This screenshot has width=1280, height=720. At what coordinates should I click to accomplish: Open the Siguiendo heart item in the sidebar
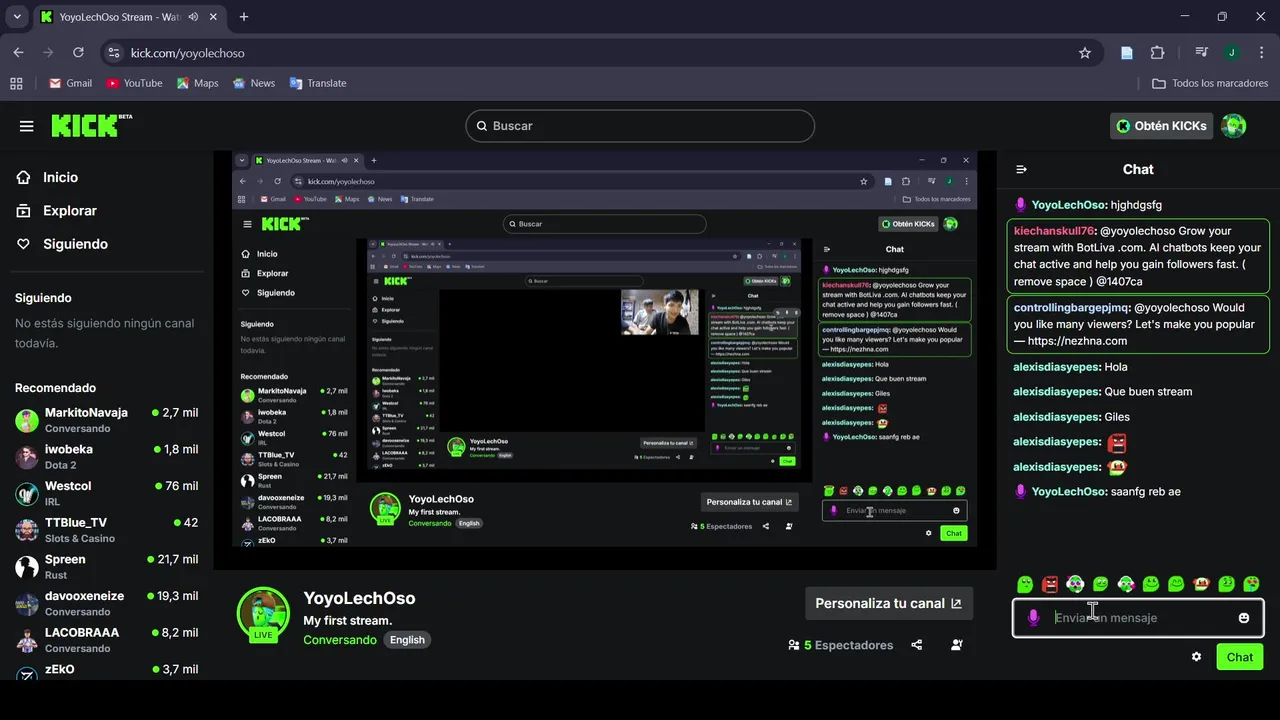coord(75,244)
